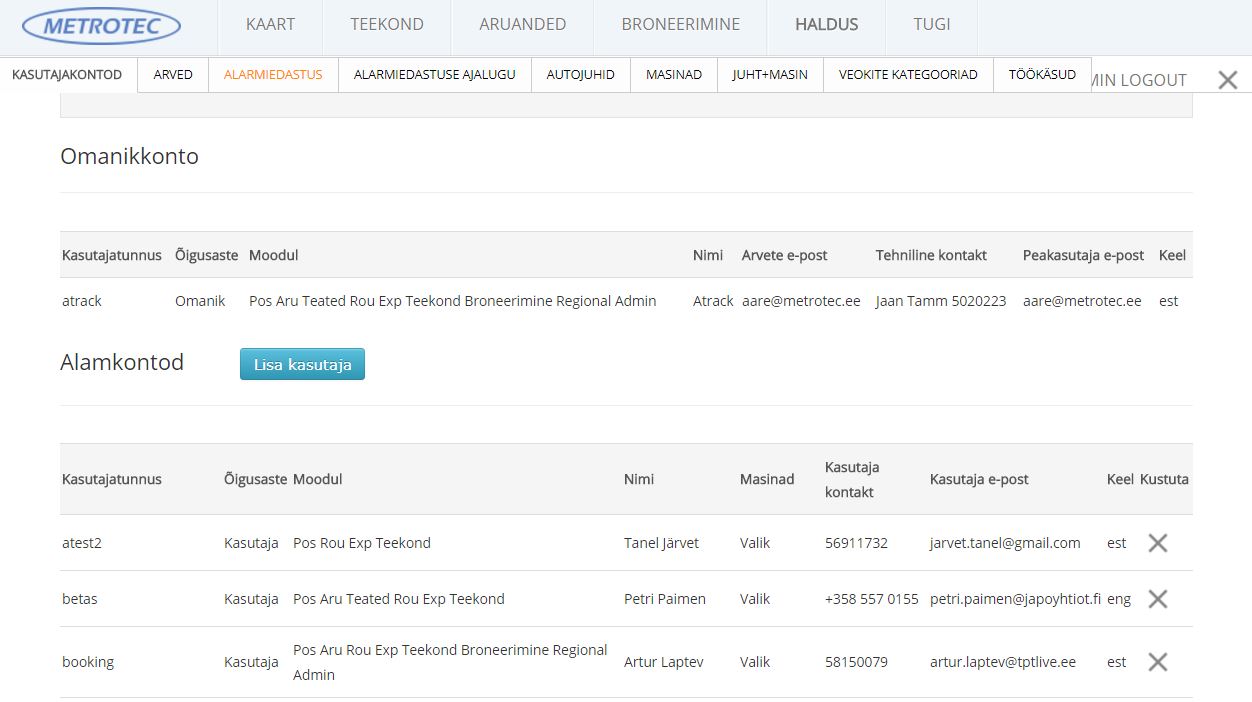Open Alarmiedastuse ajalugu tab
The width and height of the screenshot is (1252, 702).
tap(434, 75)
